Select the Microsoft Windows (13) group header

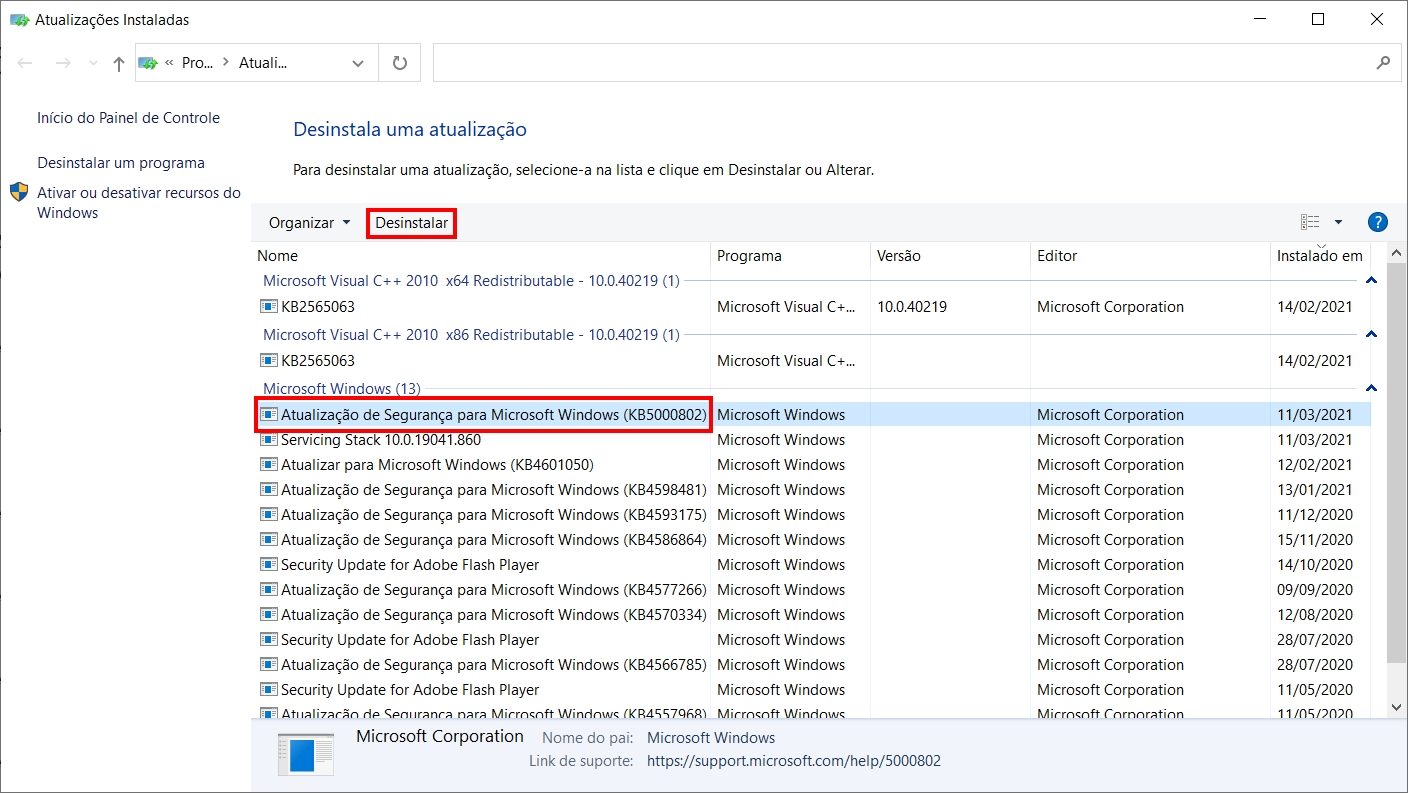[342, 389]
